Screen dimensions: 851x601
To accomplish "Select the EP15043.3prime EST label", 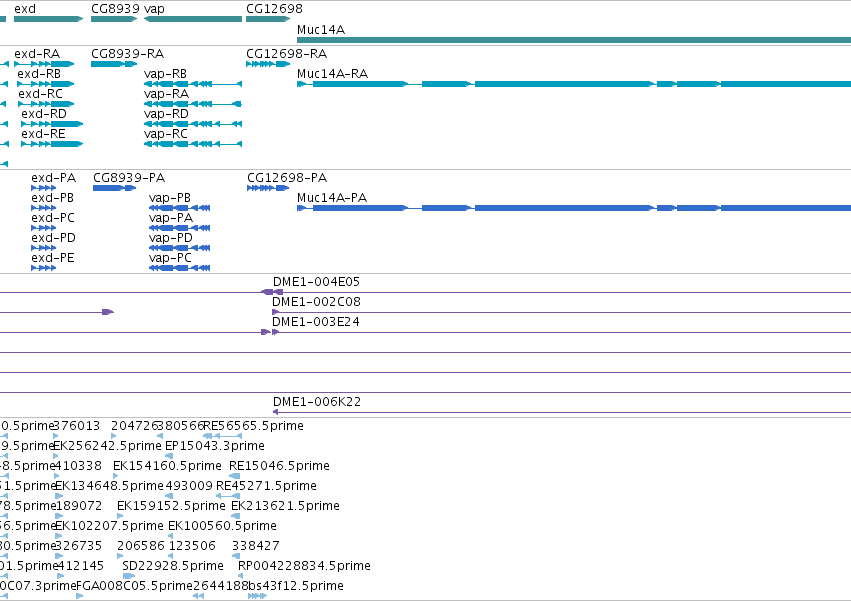I will coord(215,446).
